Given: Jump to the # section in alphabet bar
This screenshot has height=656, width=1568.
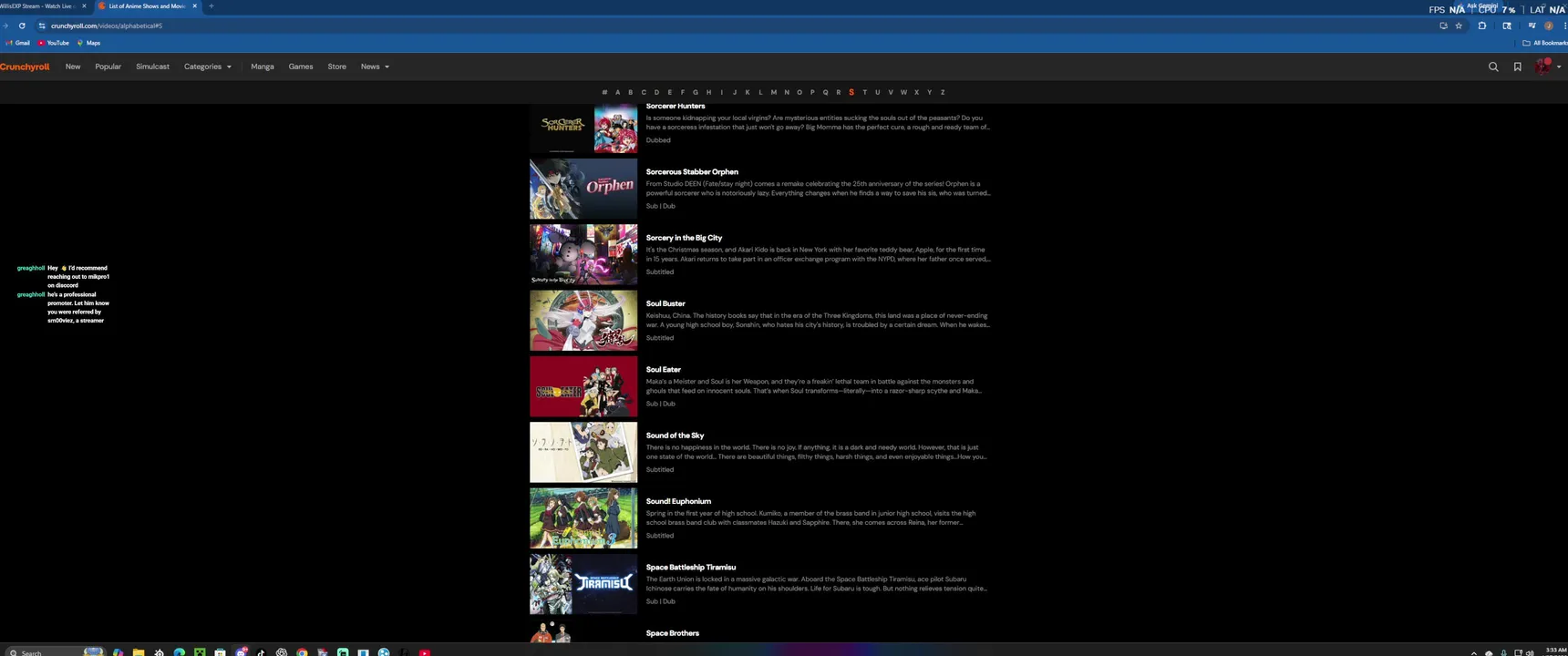Looking at the screenshot, I should click(x=604, y=92).
